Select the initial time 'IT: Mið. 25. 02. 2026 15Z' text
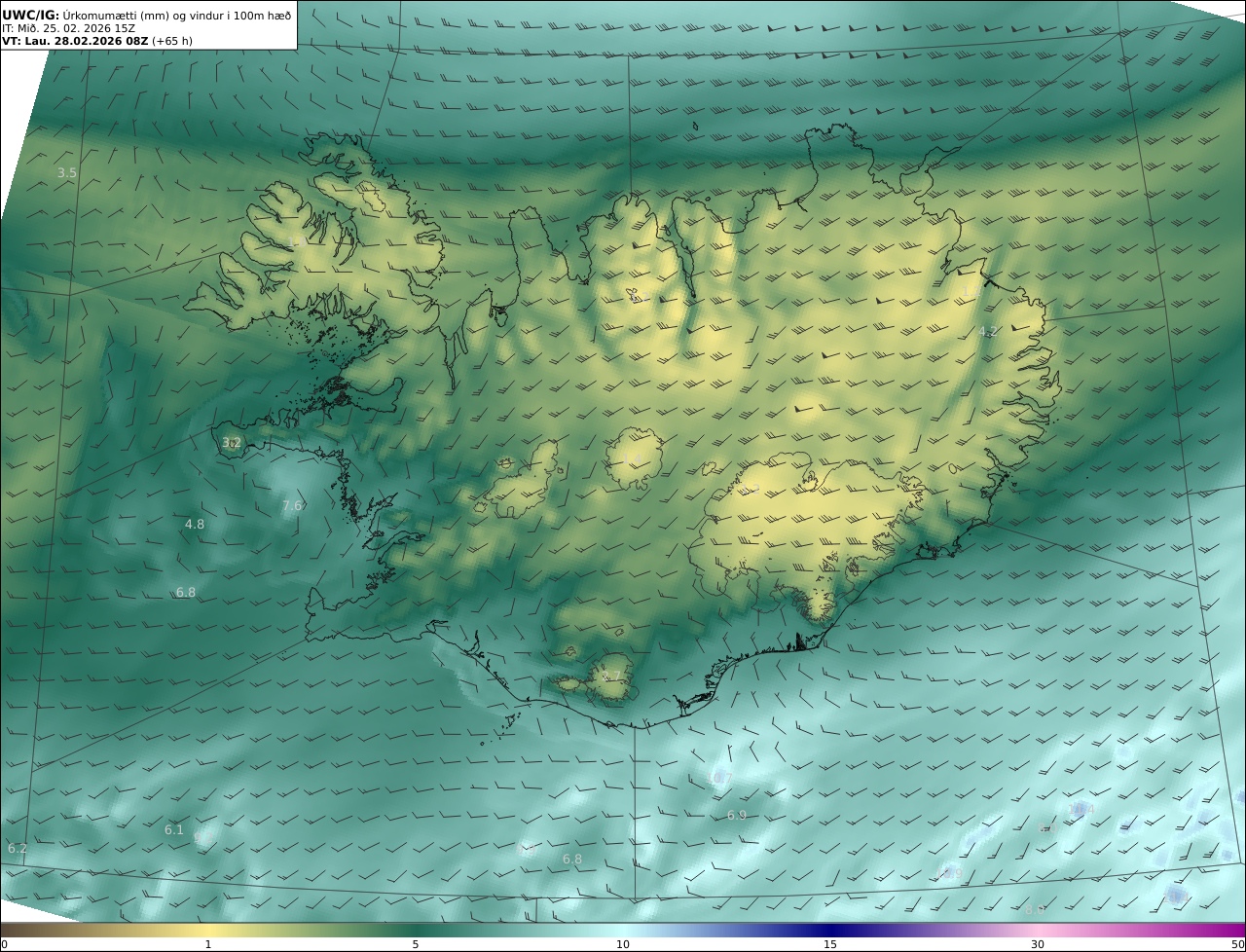 click(68, 28)
